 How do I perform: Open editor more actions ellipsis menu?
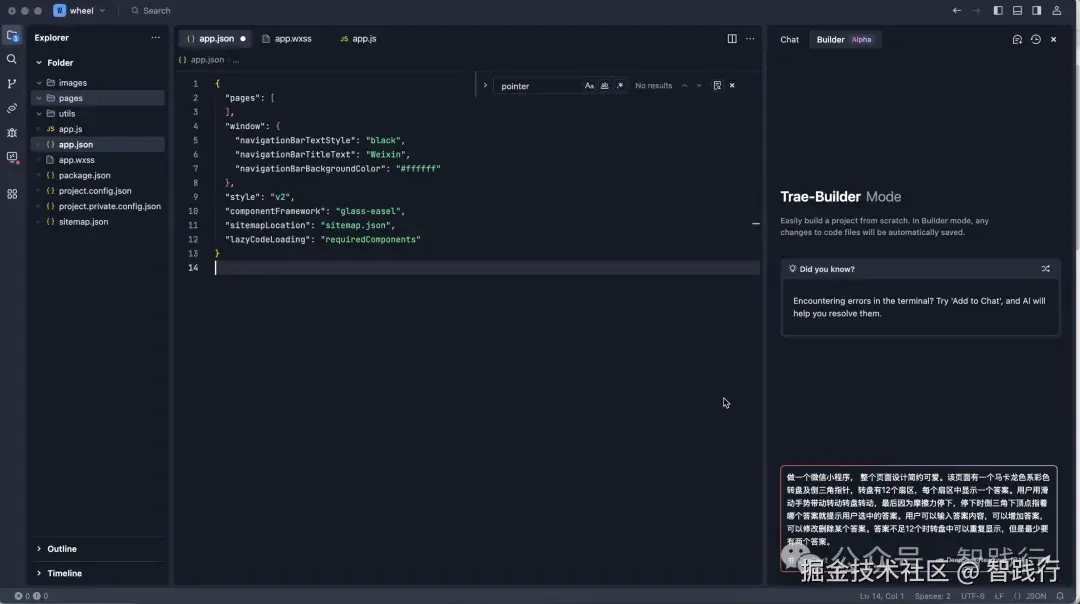pos(750,39)
